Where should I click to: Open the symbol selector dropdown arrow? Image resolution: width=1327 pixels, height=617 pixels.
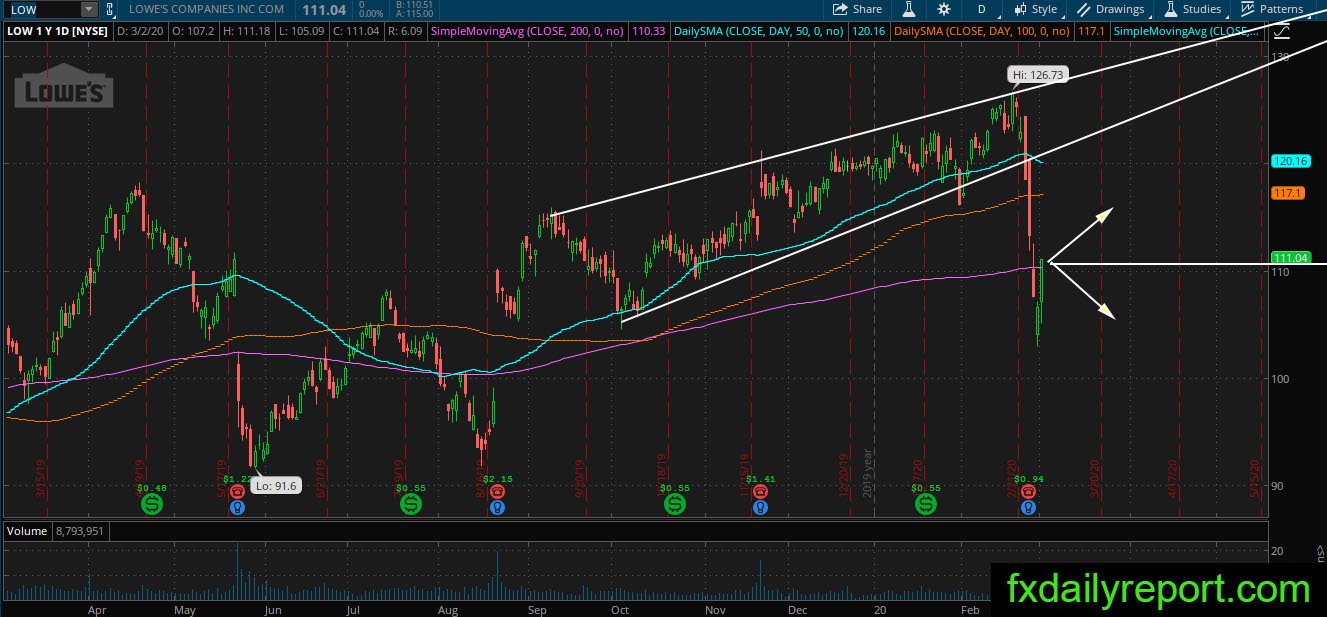pyautogui.click(x=89, y=9)
